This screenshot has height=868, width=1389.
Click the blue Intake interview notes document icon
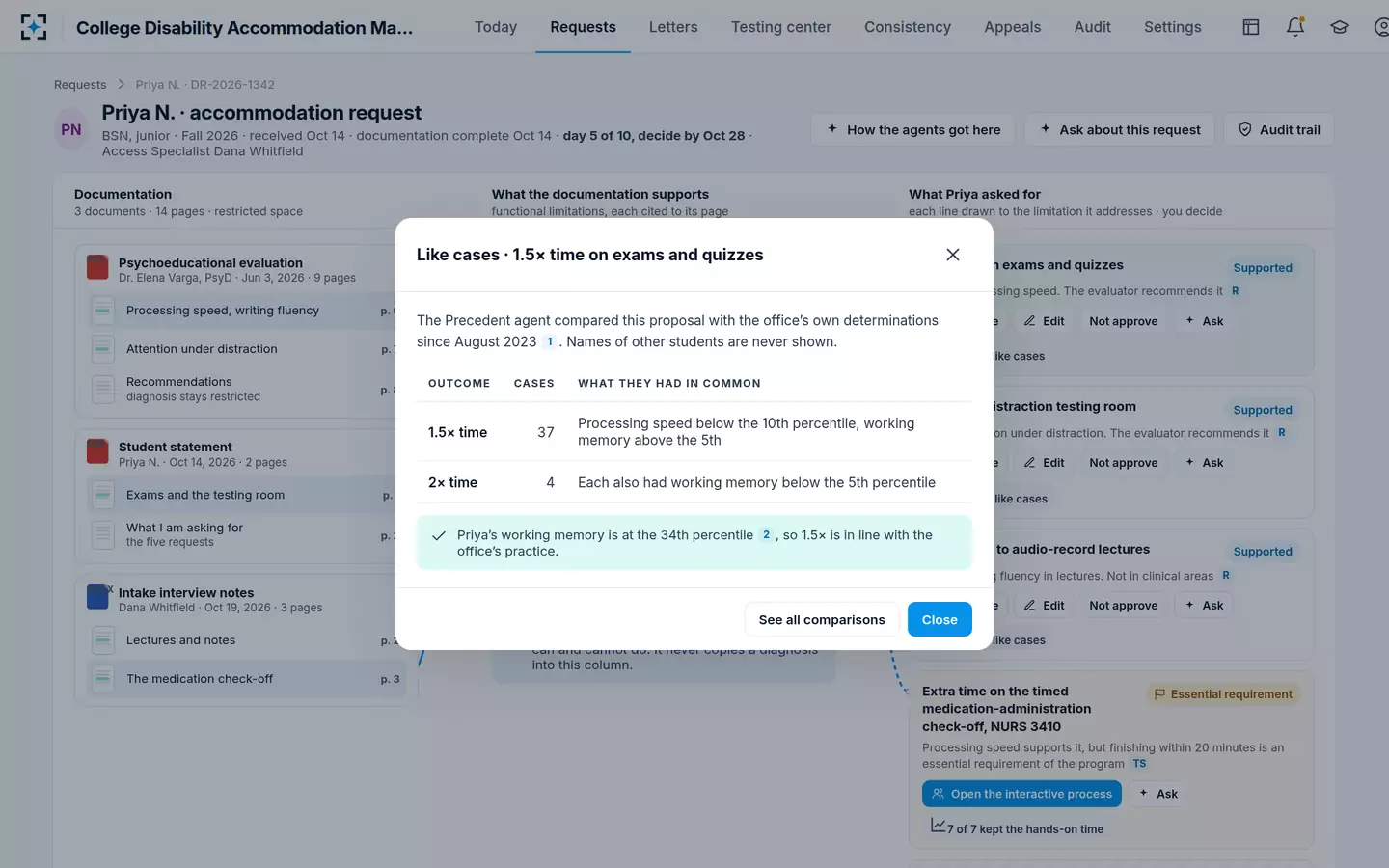(x=97, y=597)
